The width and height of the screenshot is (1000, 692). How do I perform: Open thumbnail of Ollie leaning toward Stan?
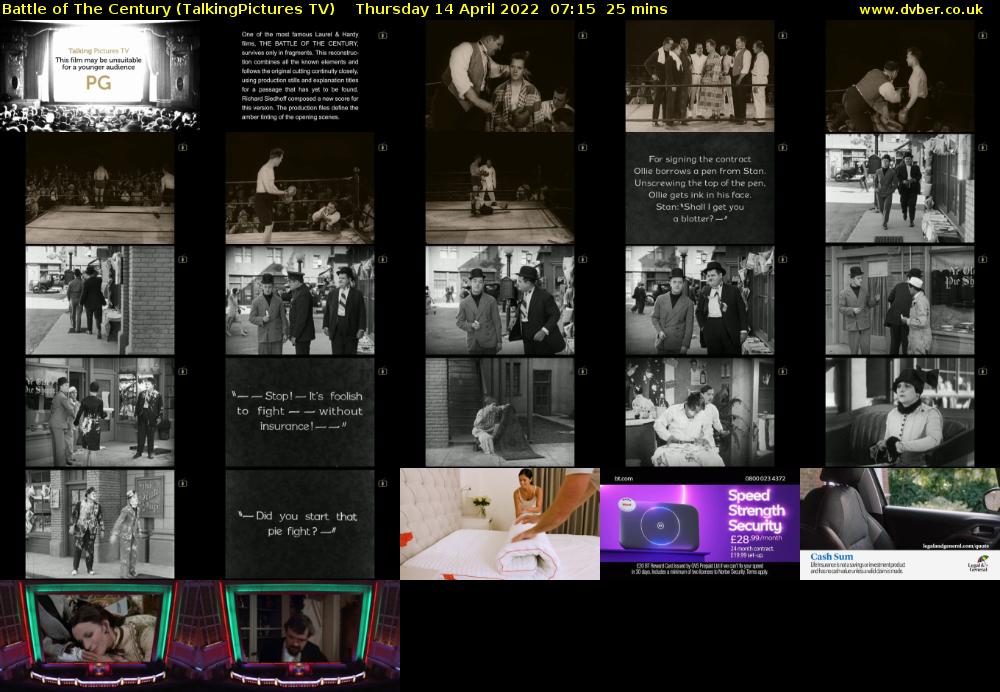500,300
